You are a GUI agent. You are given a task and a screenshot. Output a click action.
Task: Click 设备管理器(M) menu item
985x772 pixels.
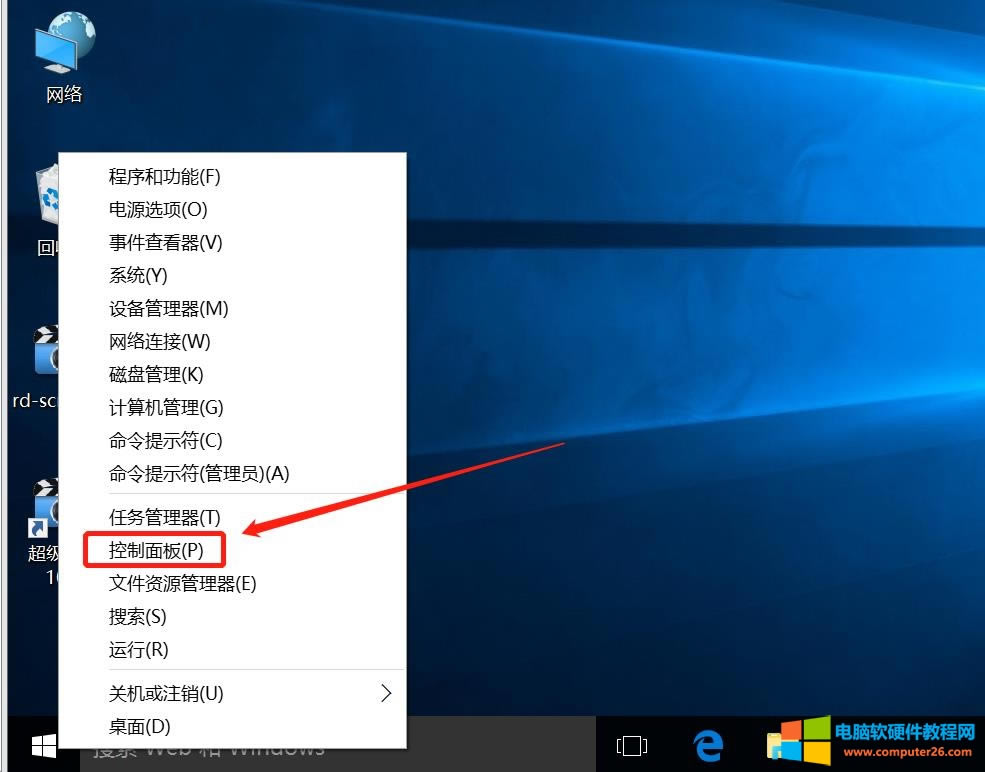coord(168,309)
